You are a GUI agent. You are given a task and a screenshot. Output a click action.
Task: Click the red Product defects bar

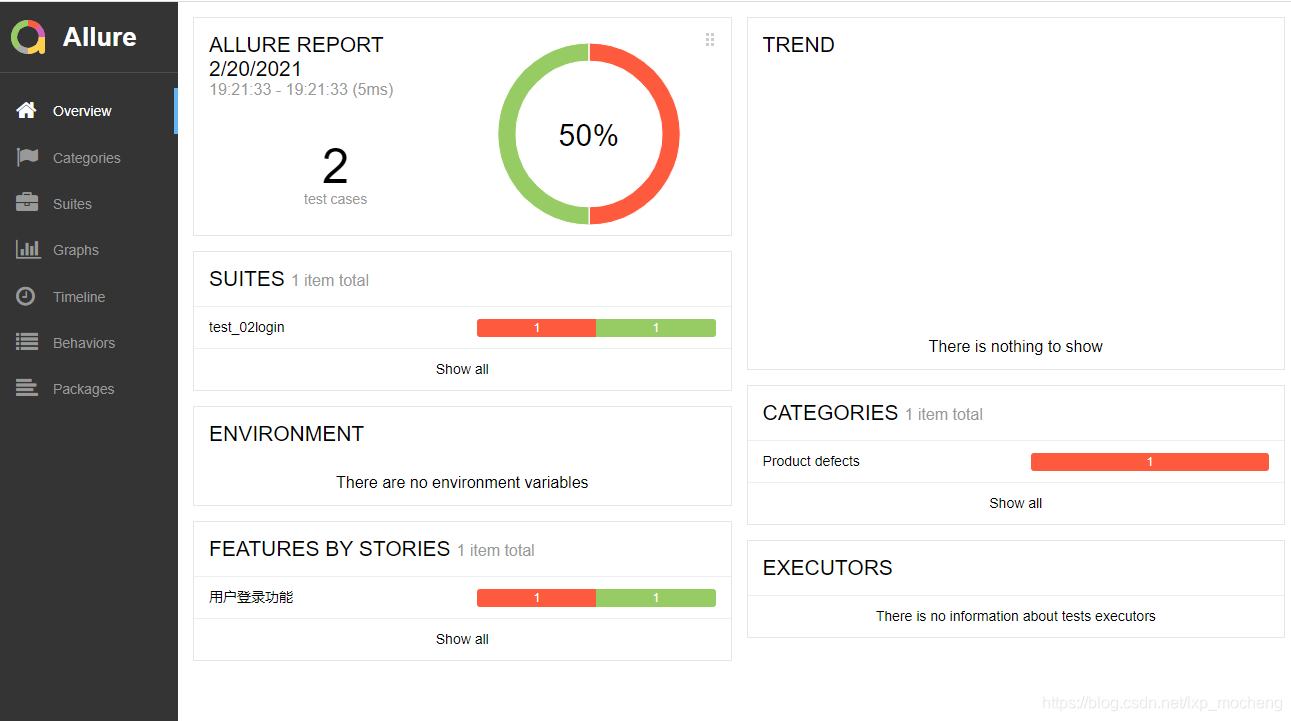[x=1150, y=461]
